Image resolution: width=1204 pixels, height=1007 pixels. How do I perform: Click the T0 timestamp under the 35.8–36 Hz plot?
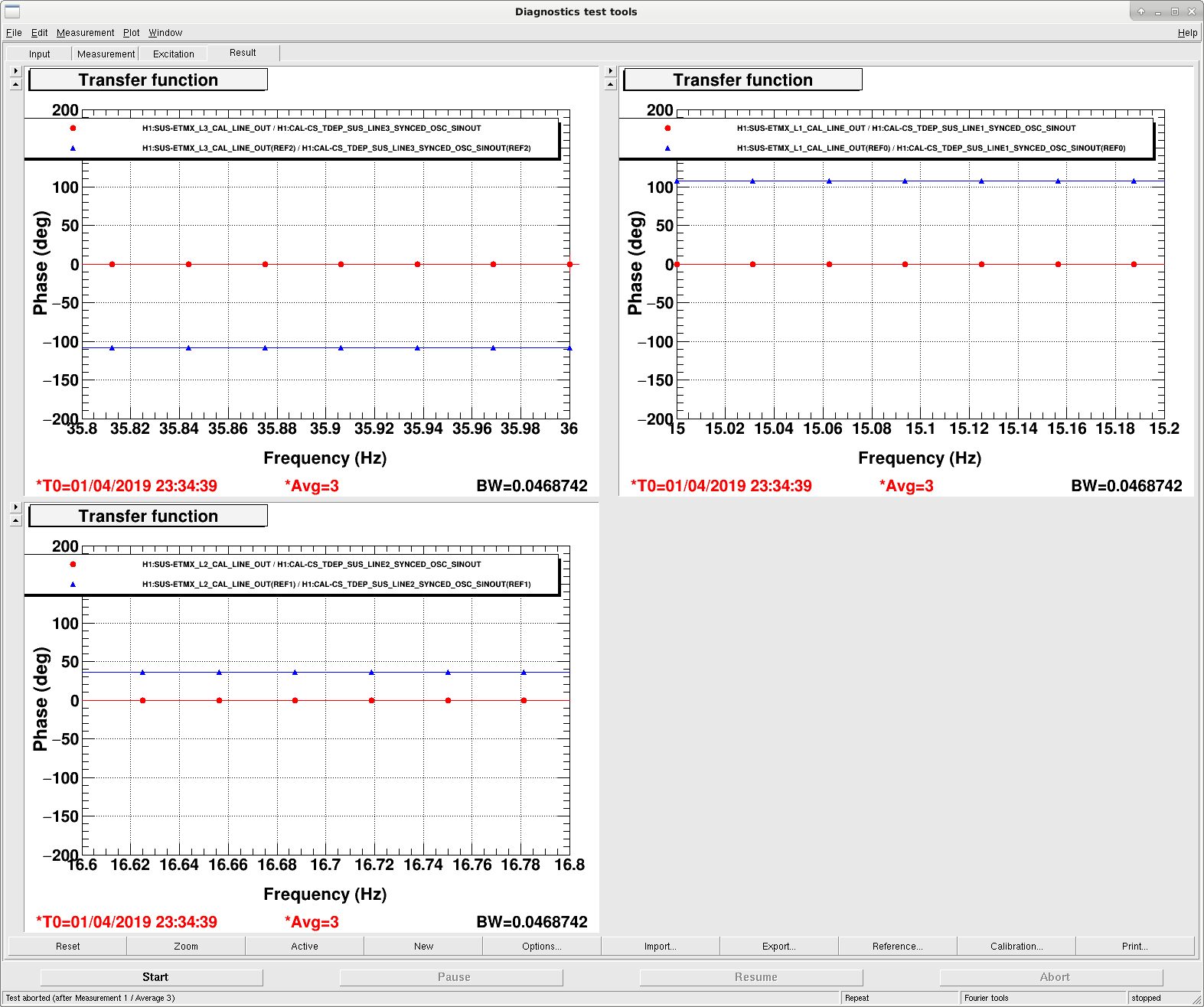[x=126, y=486]
